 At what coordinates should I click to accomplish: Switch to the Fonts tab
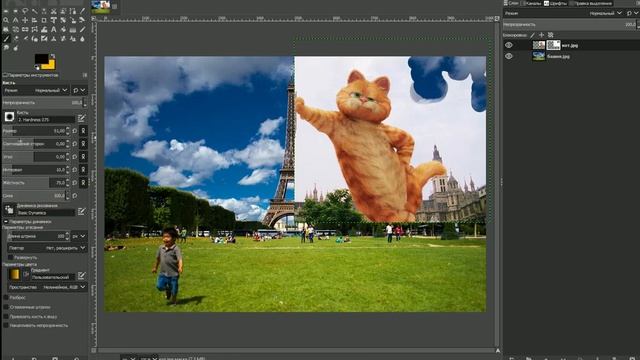556,3
